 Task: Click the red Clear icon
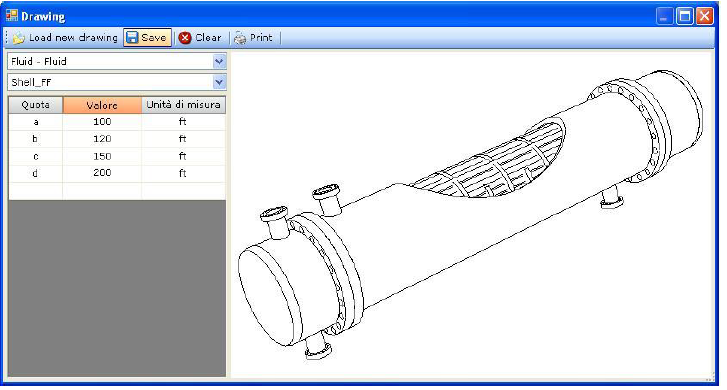pyautogui.click(x=185, y=38)
